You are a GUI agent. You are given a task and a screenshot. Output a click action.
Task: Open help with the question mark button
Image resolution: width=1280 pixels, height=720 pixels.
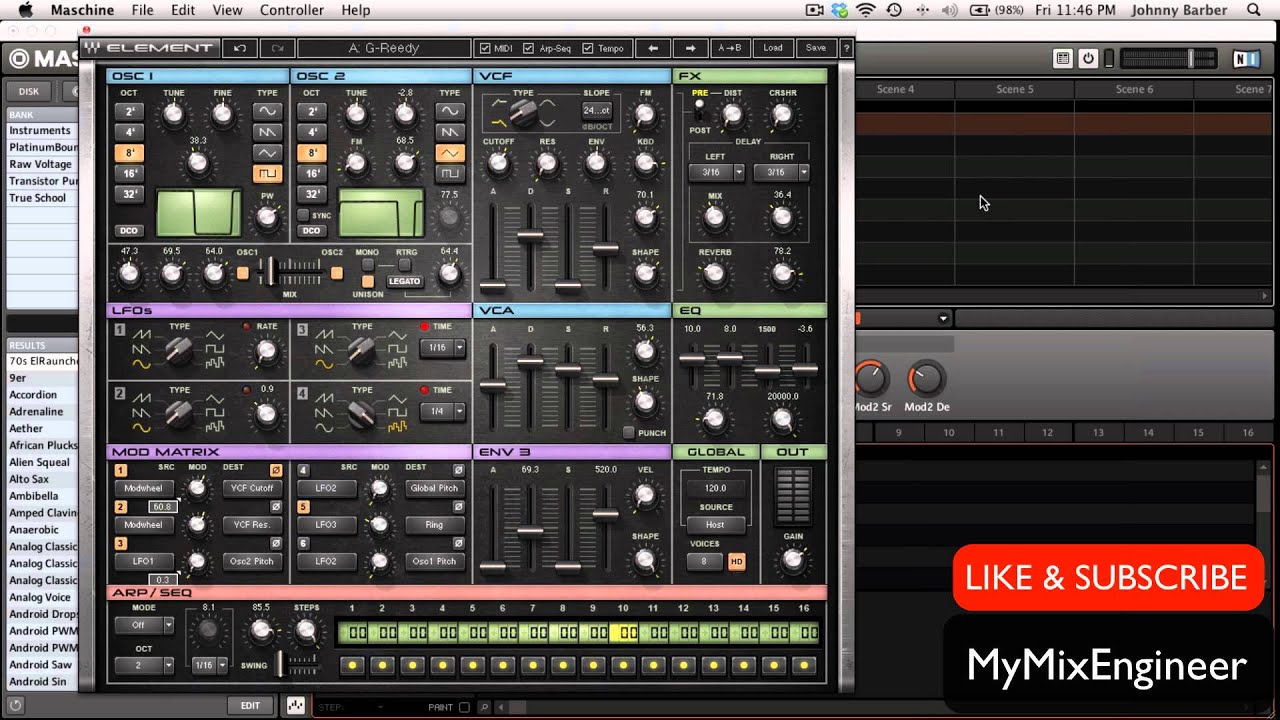(846, 48)
